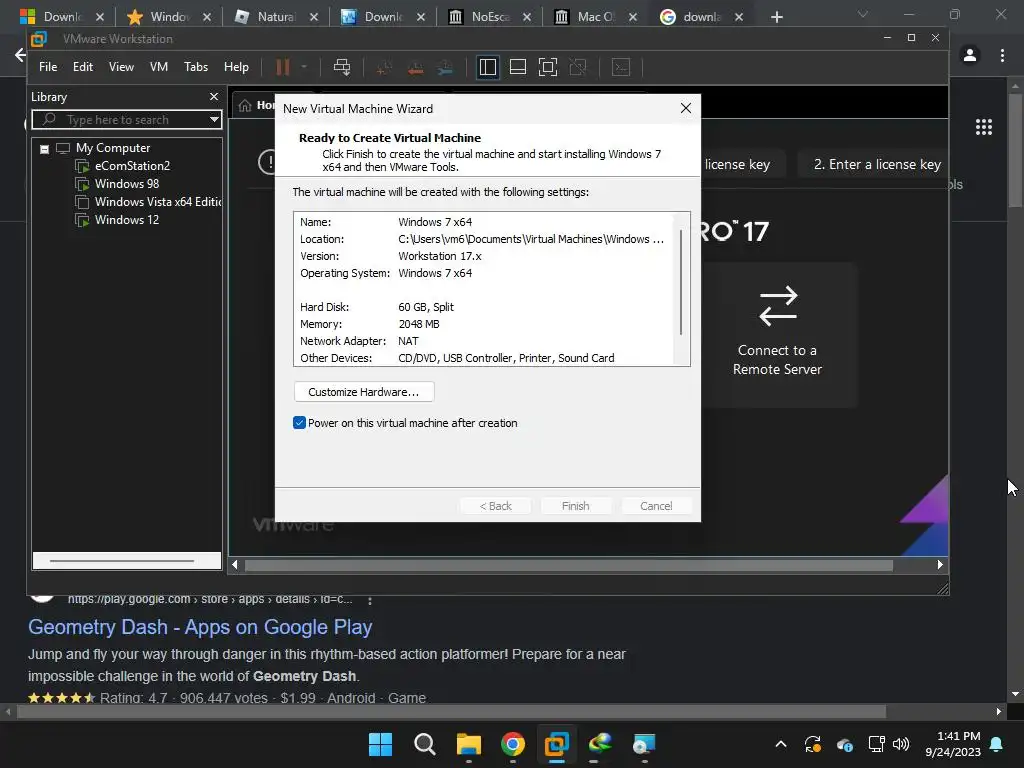Open File Explorer from the taskbar
1024x768 pixels.
pos(468,744)
